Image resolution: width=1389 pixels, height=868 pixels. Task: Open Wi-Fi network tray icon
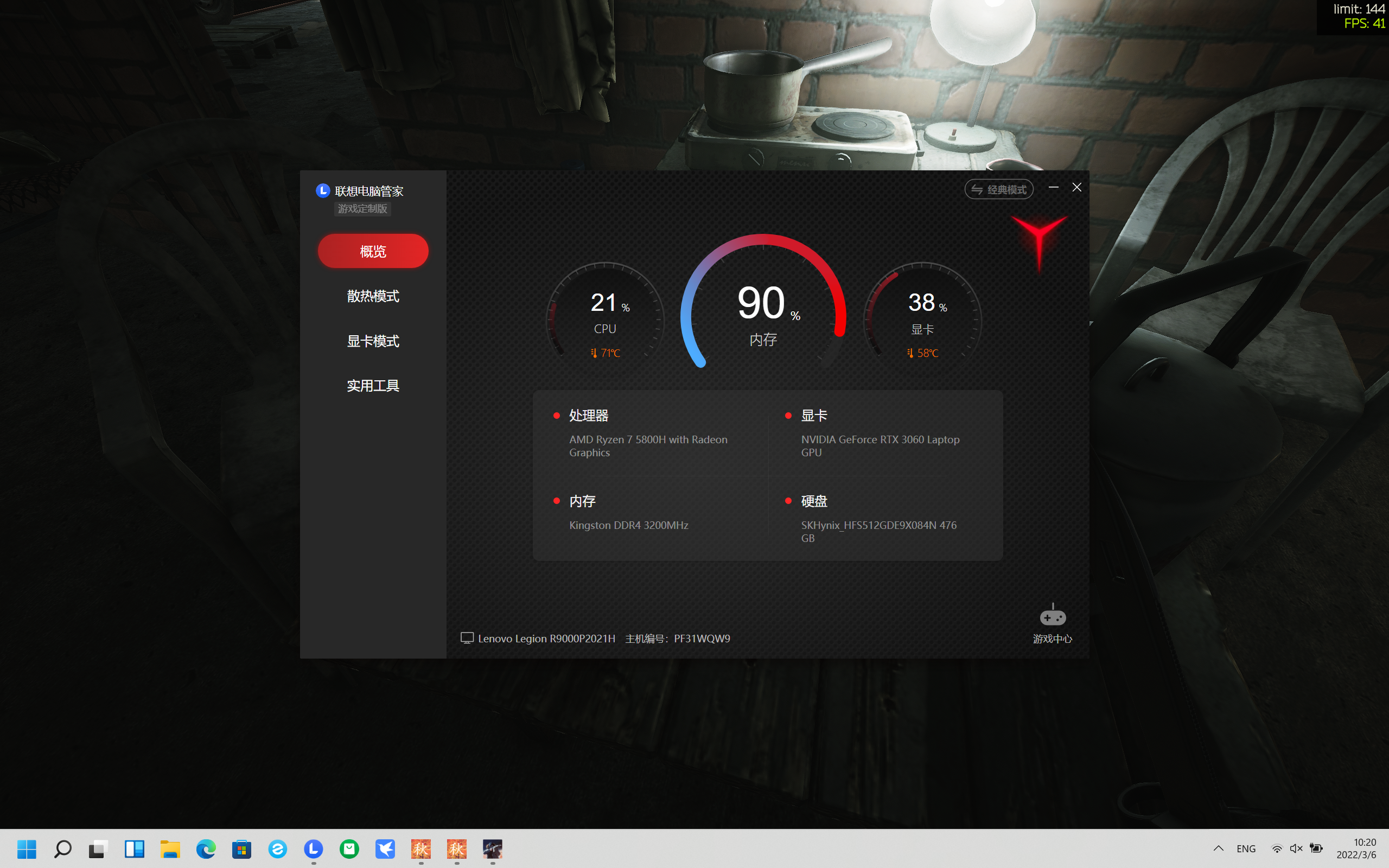[x=1277, y=848]
